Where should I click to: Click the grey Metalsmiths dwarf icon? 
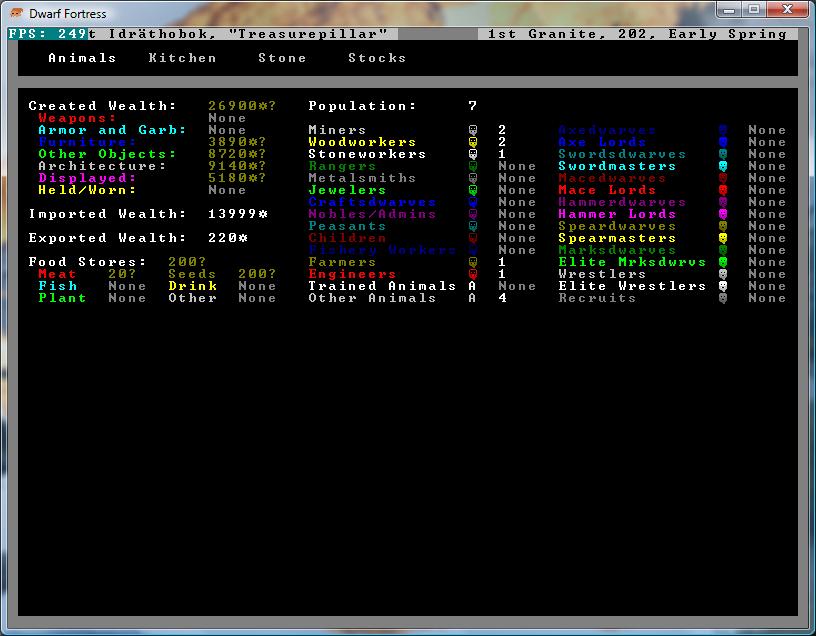click(473, 178)
